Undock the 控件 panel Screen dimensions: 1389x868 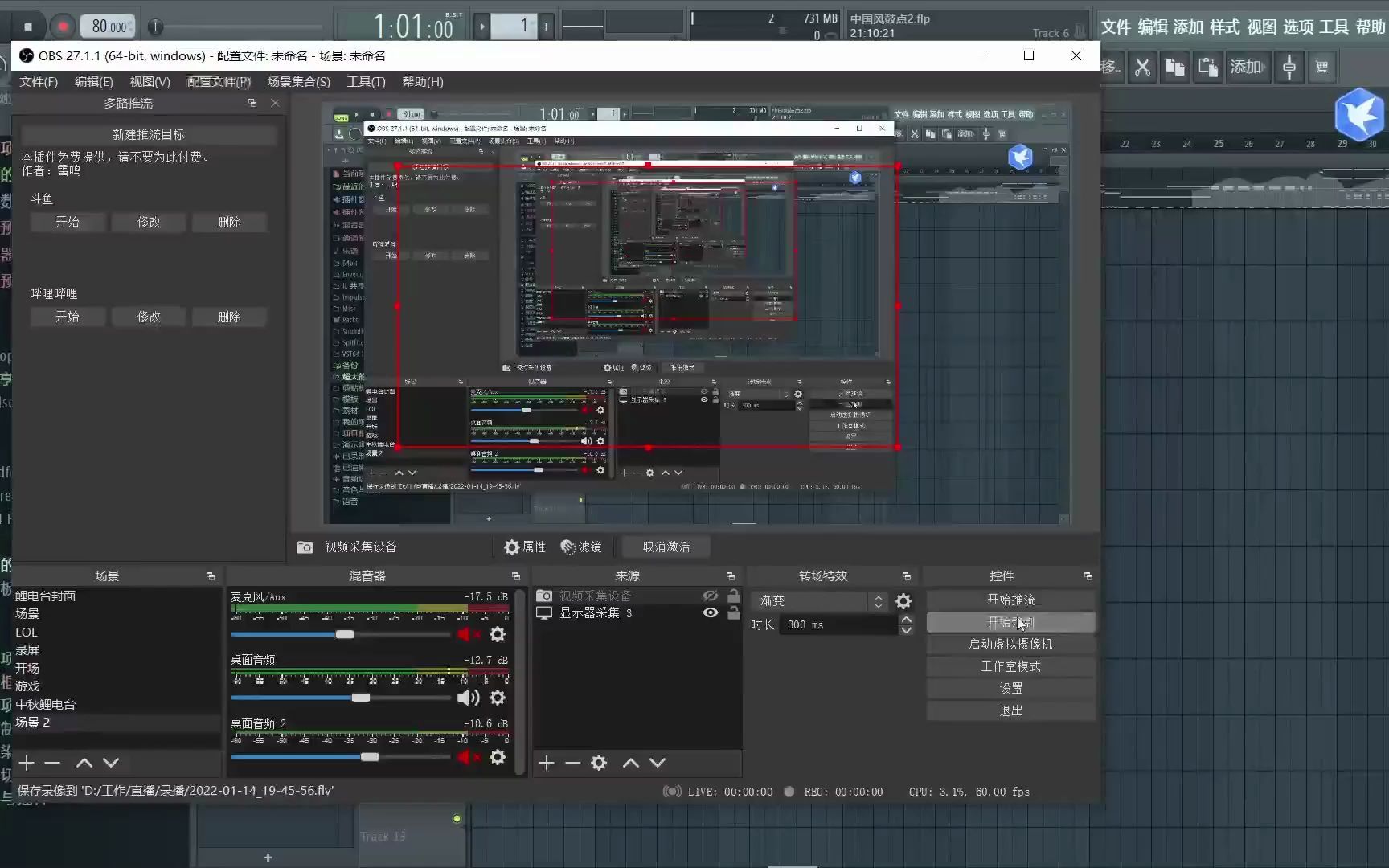1088,576
